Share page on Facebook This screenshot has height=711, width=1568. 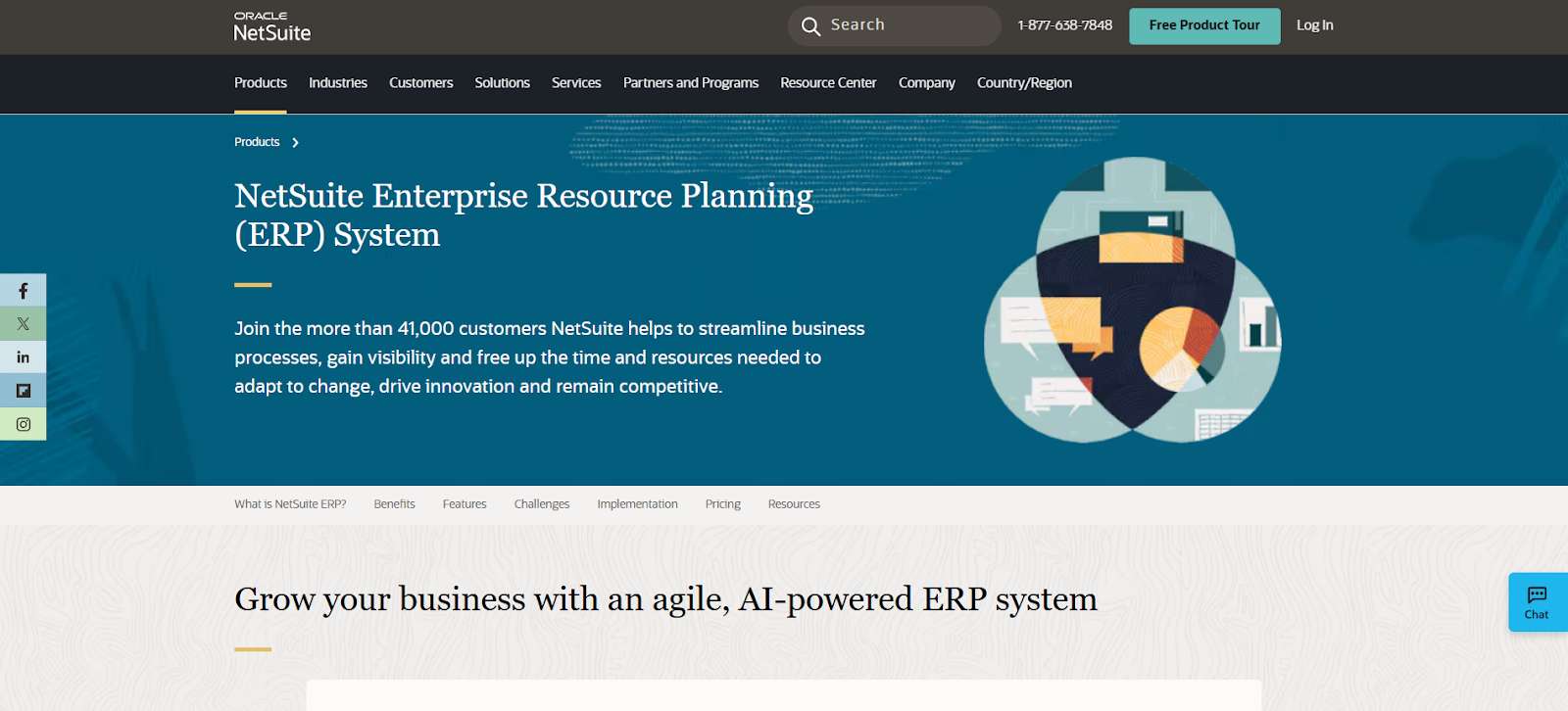pos(23,291)
